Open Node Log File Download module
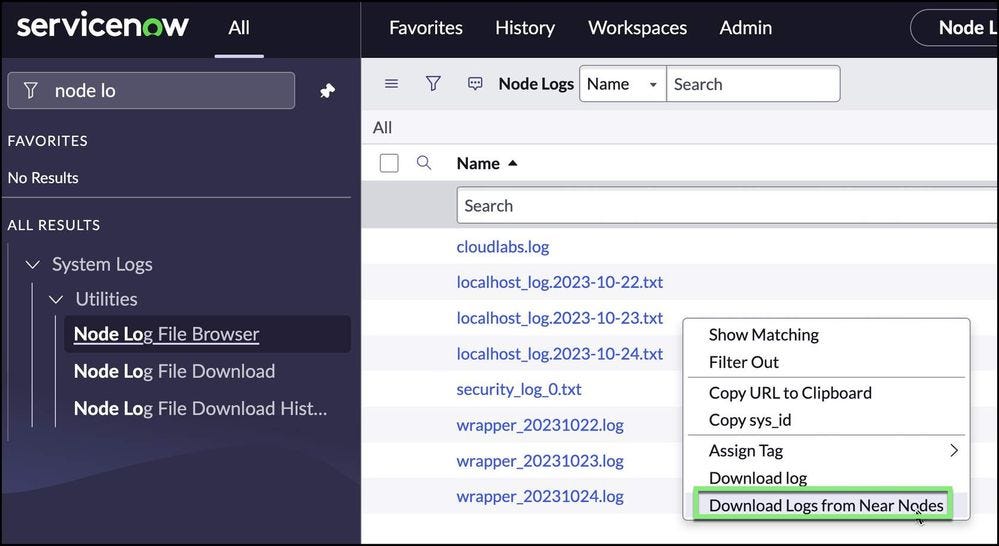 (175, 371)
